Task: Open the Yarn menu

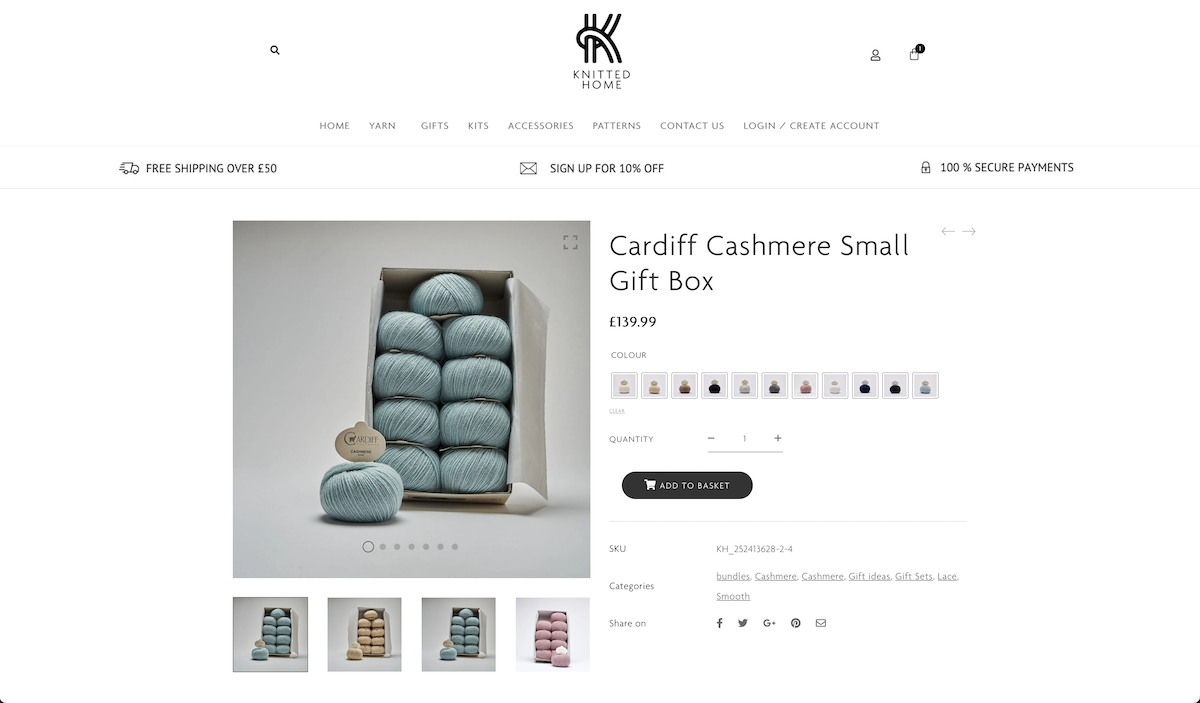Action: (382, 126)
